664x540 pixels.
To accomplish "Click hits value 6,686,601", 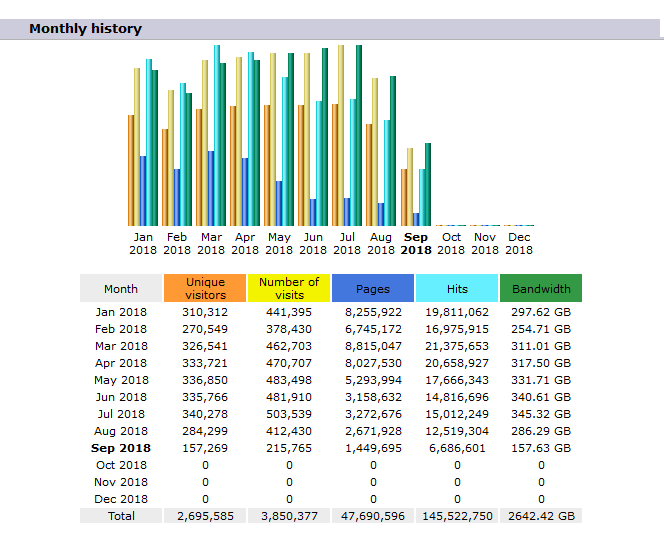I will point(457,448).
